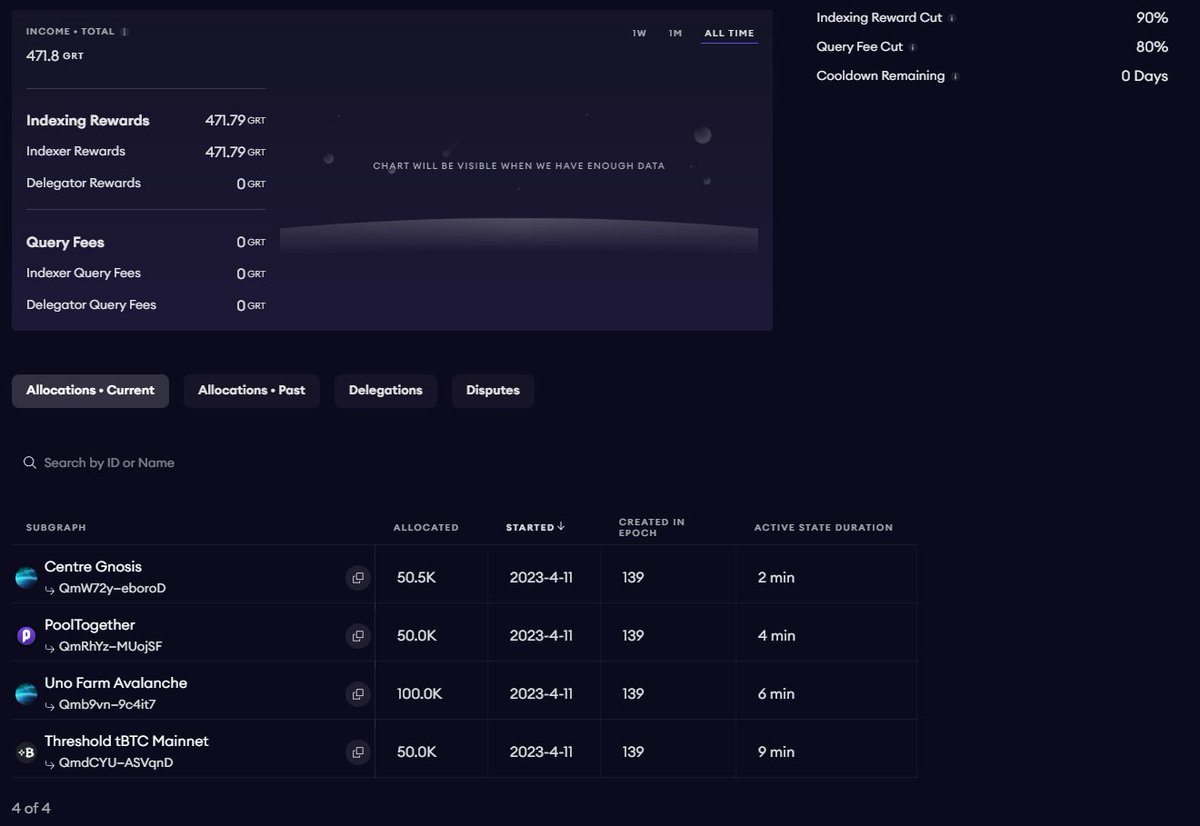Click Delegator Rewards label
1200x826 pixels.
84,183
